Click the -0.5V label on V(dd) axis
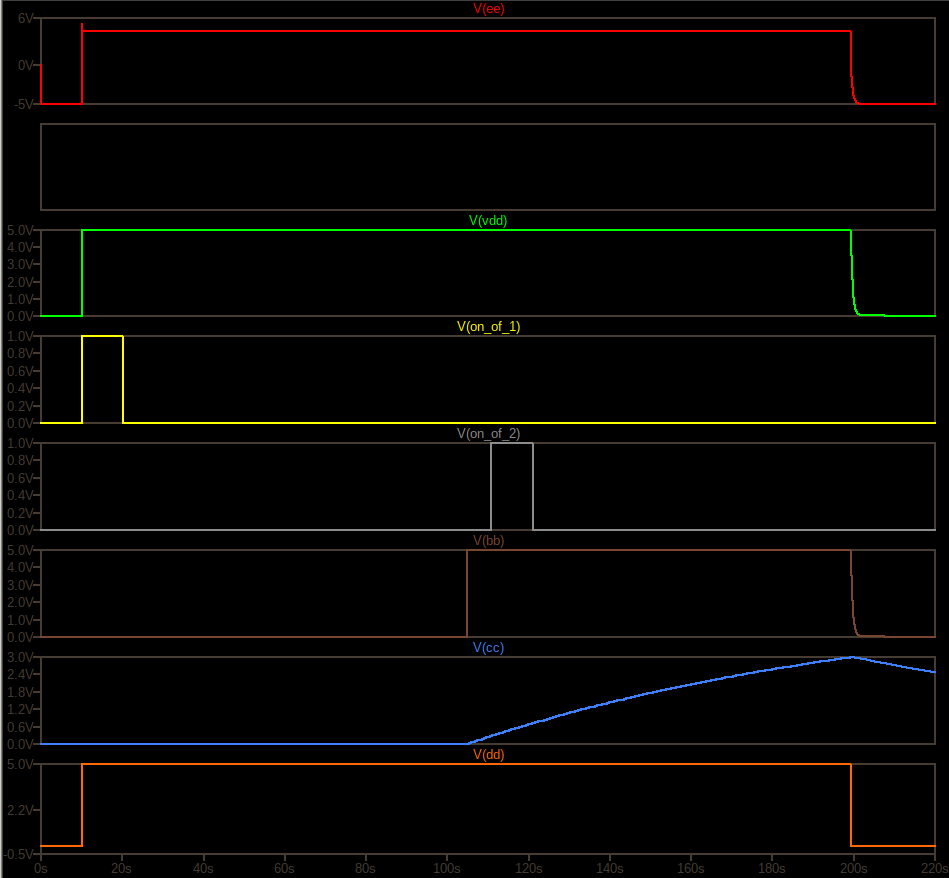 point(19,854)
